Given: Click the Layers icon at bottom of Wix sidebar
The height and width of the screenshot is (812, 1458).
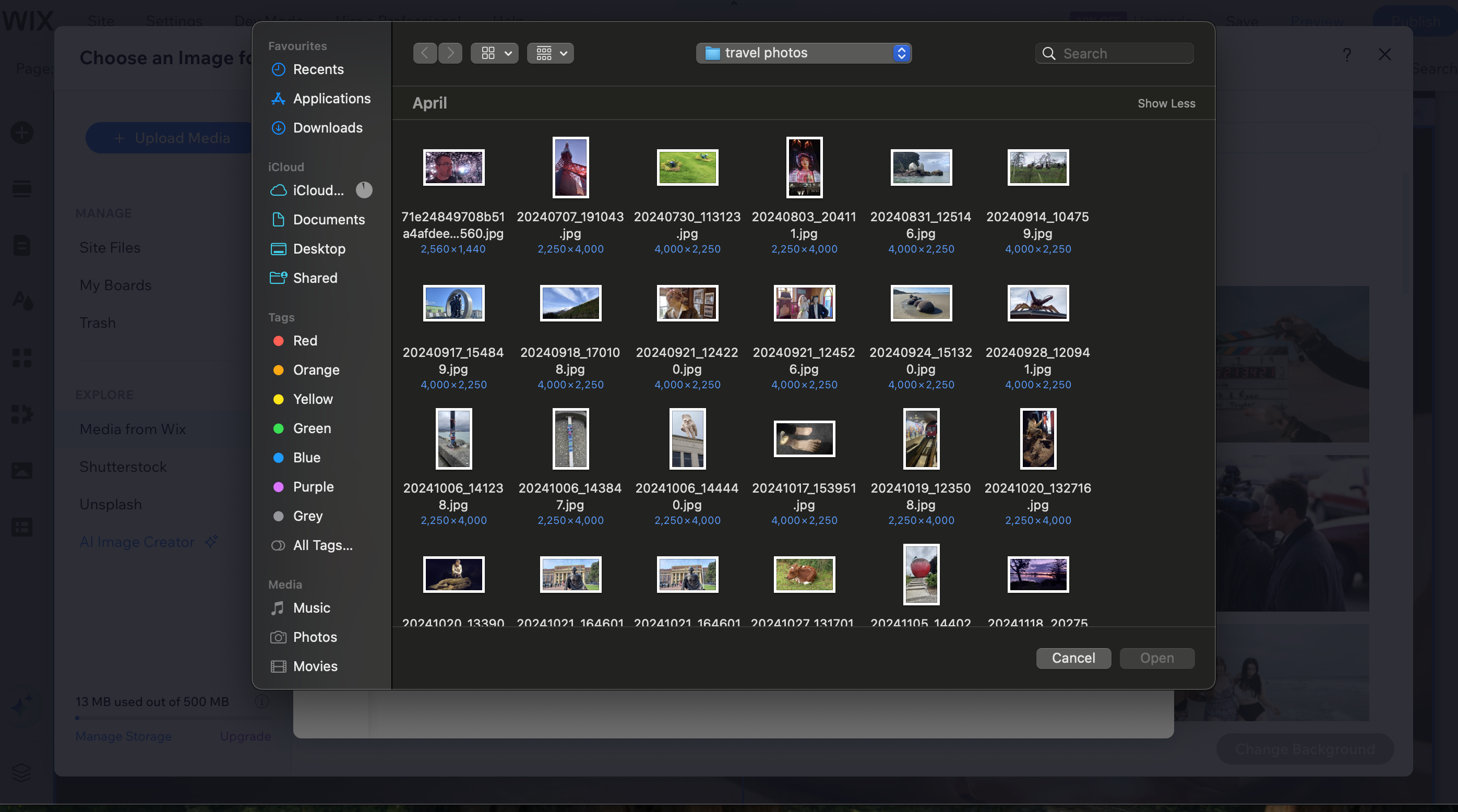Looking at the screenshot, I should tap(21, 773).
